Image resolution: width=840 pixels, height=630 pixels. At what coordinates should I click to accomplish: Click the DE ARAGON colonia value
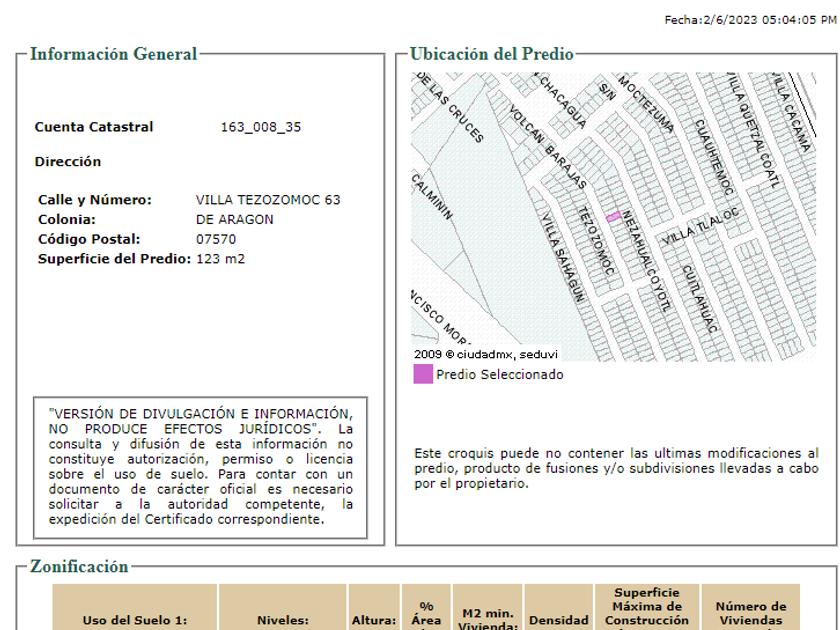tap(234, 219)
